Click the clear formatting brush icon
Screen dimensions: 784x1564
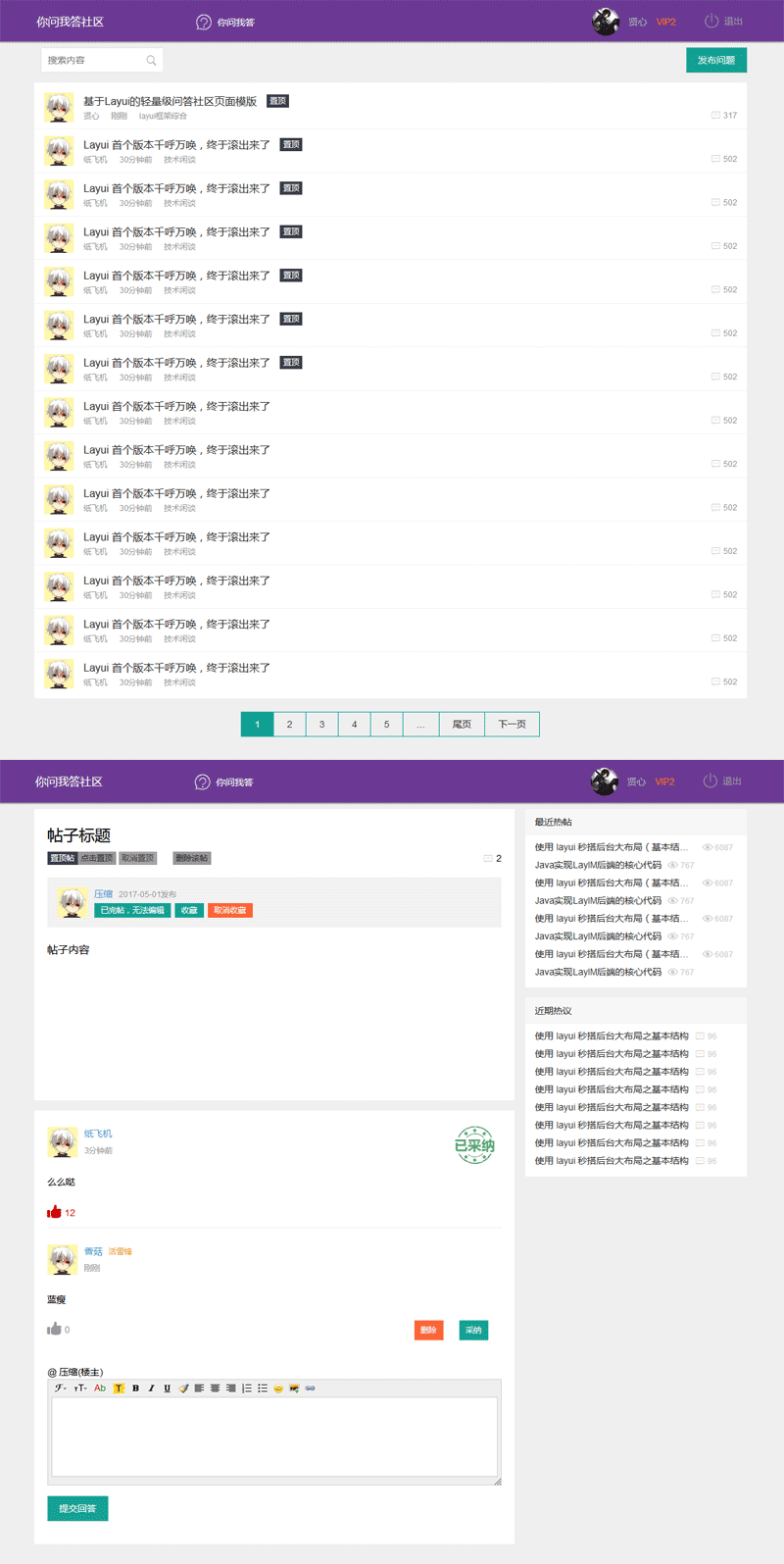click(x=183, y=1388)
